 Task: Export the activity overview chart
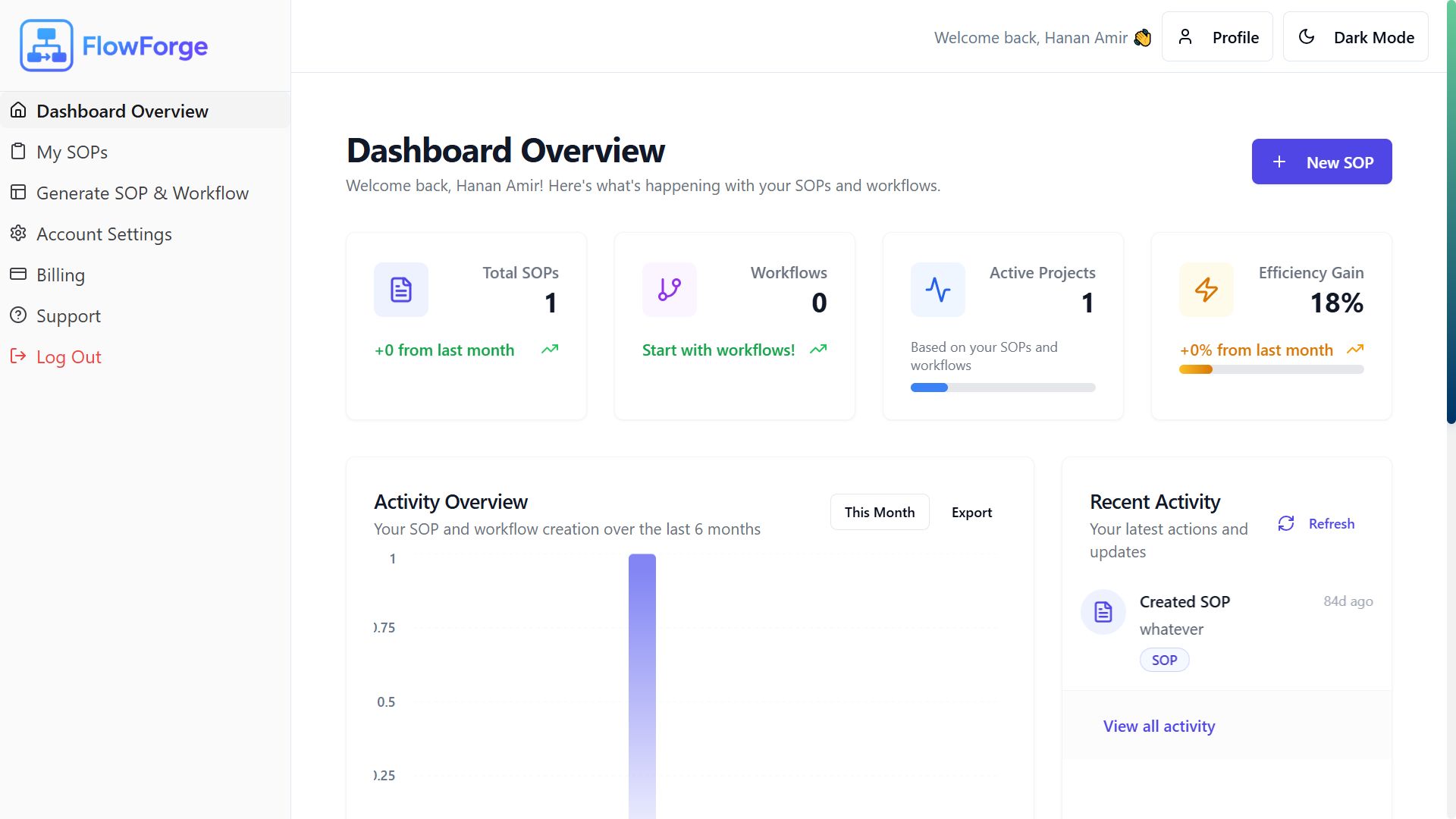[x=971, y=512]
